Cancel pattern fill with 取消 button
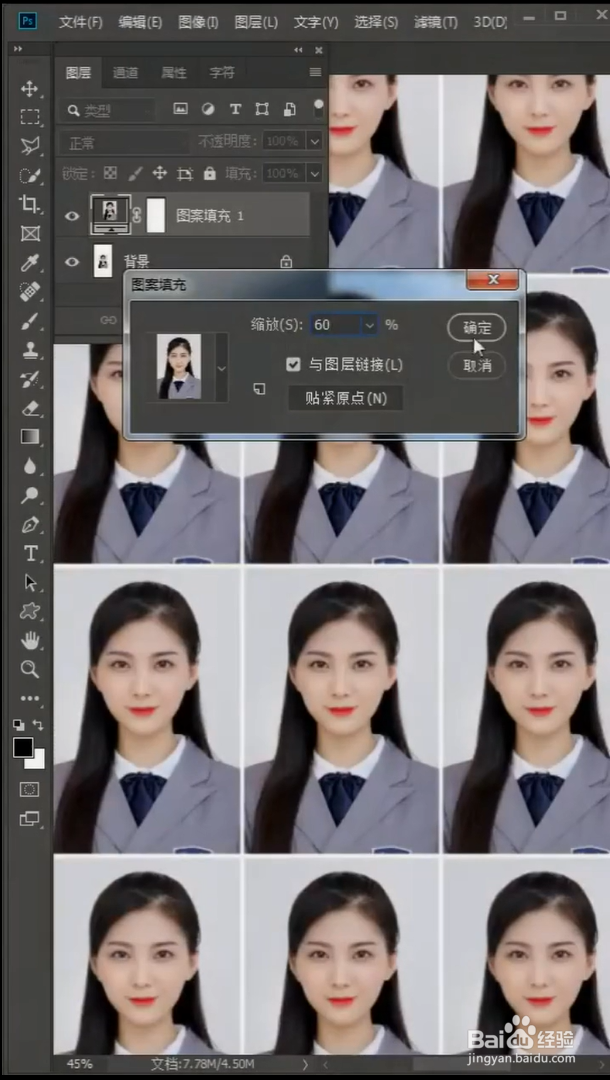The height and width of the screenshot is (1080, 610). [x=476, y=366]
